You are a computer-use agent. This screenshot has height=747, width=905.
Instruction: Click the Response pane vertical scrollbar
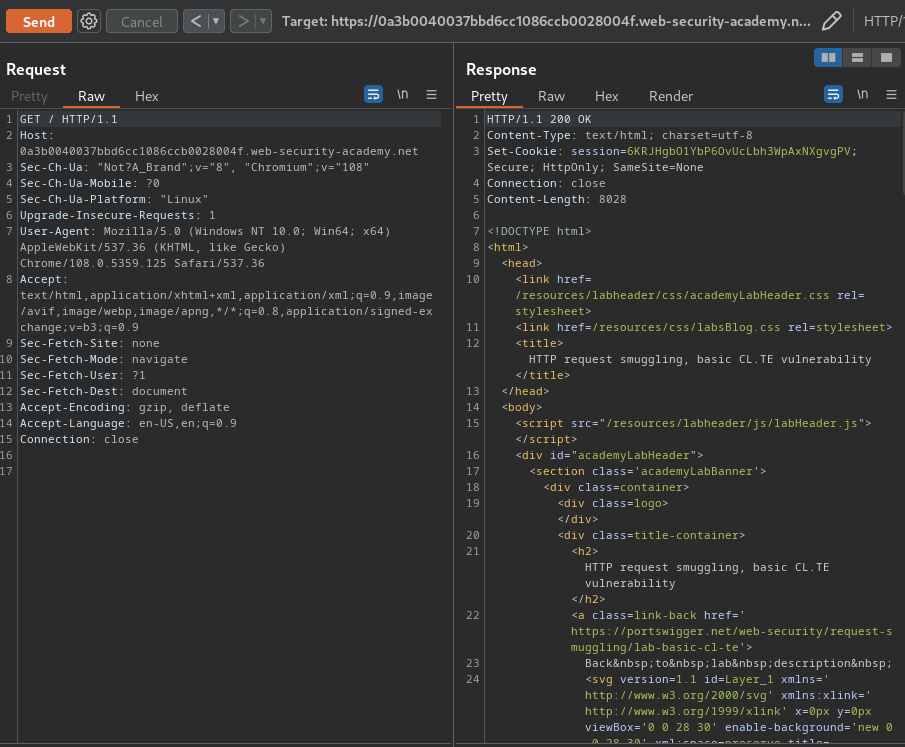[902, 153]
